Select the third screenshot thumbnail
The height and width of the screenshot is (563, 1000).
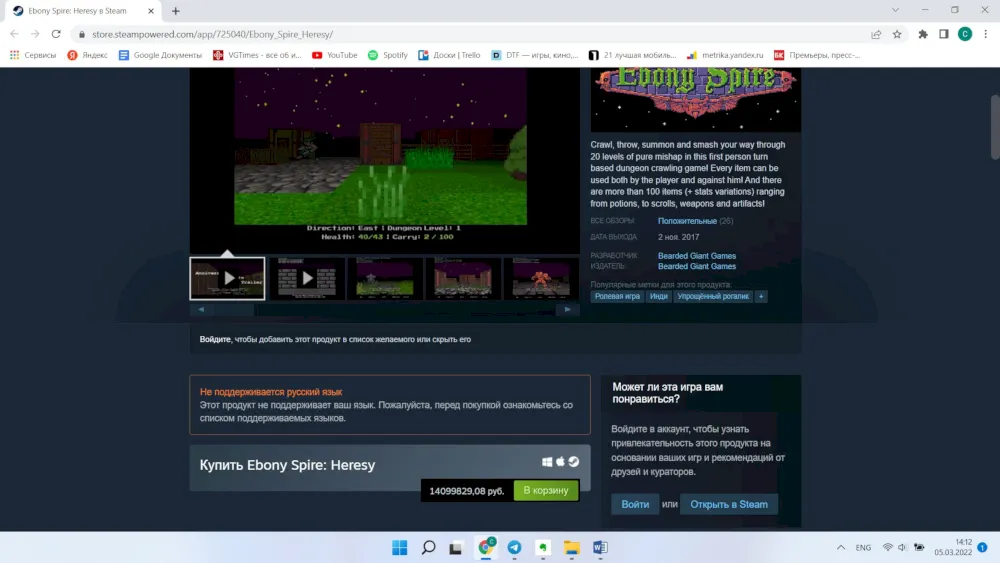(385, 278)
